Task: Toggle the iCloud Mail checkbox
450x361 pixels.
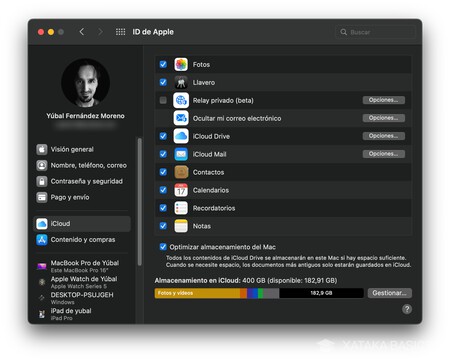Action: click(163, 154)
